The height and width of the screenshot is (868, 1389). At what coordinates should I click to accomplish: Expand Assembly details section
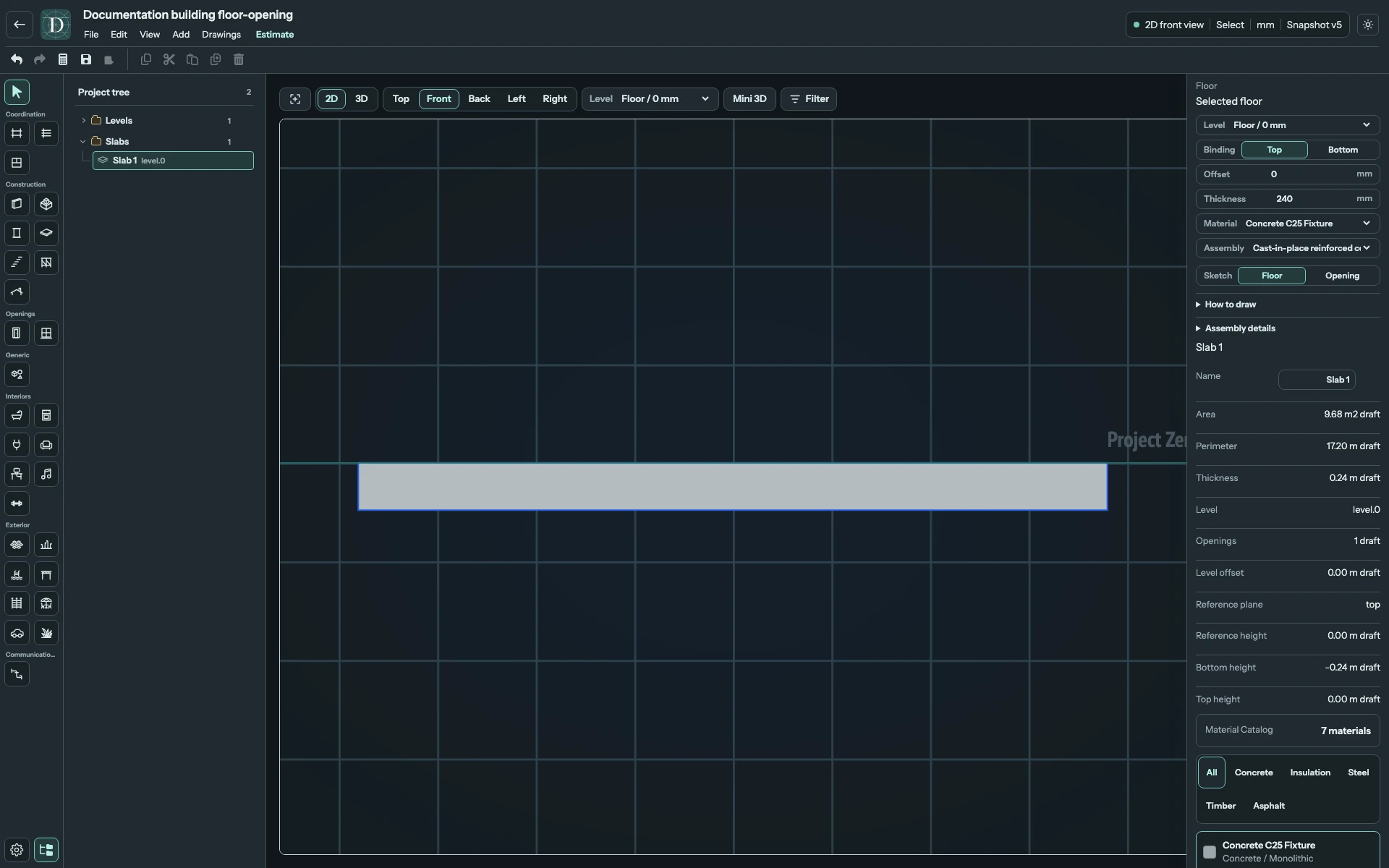pyautogui.click(x=1236, y=328)
